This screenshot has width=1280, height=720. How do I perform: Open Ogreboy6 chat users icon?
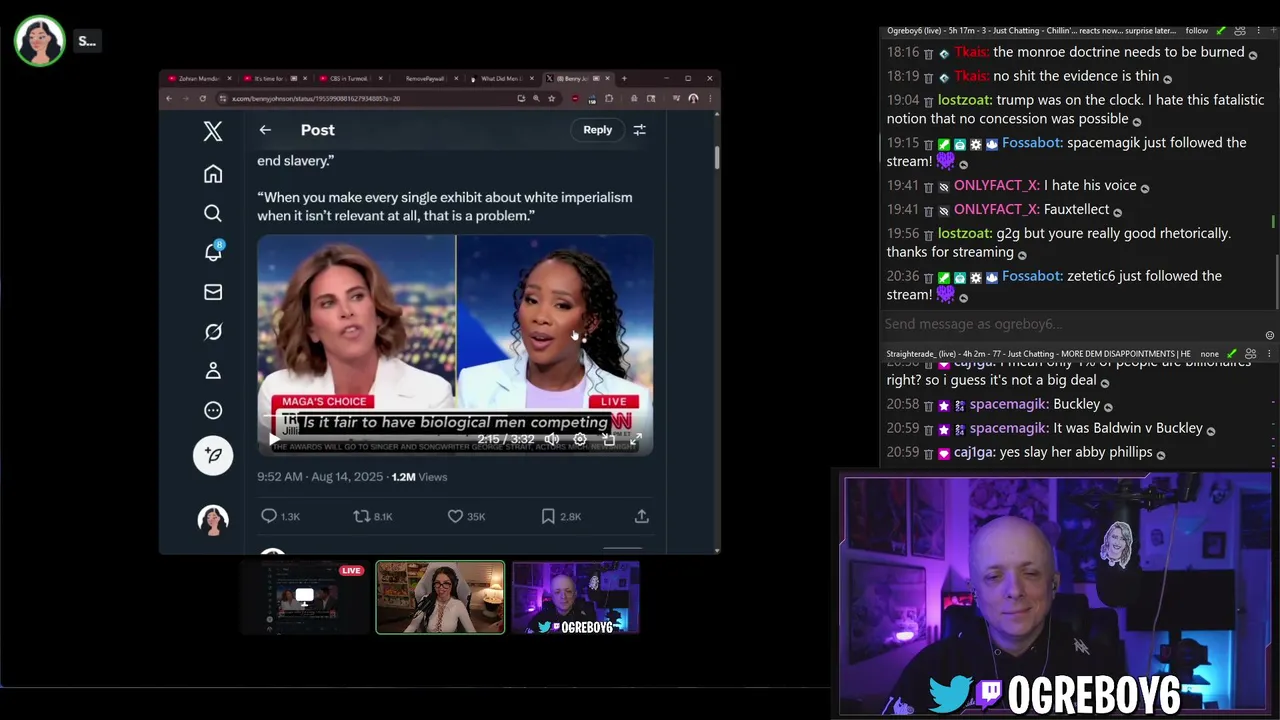click(x=1240, y=31)
